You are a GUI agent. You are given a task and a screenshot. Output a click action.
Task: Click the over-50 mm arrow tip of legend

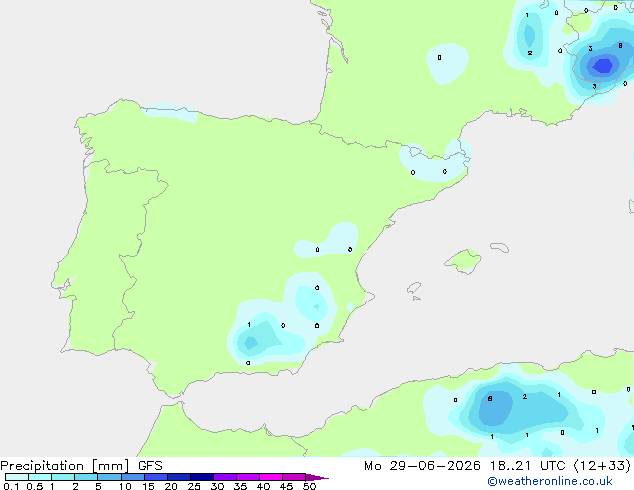click(317, 477)
